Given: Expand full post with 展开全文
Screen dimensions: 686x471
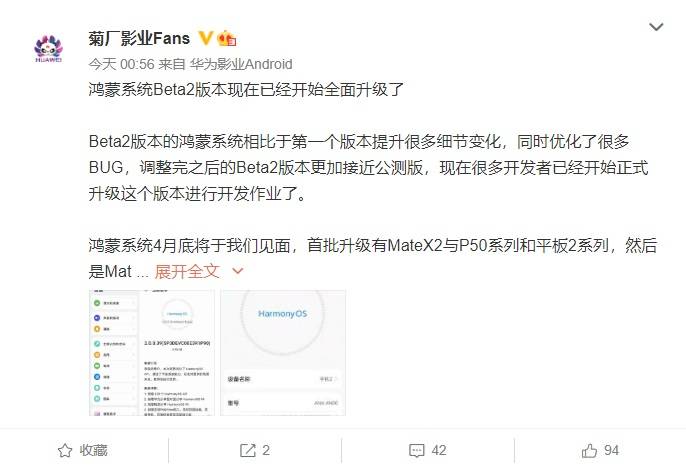Looking at the screenshot, I should (x=187, y=272).
